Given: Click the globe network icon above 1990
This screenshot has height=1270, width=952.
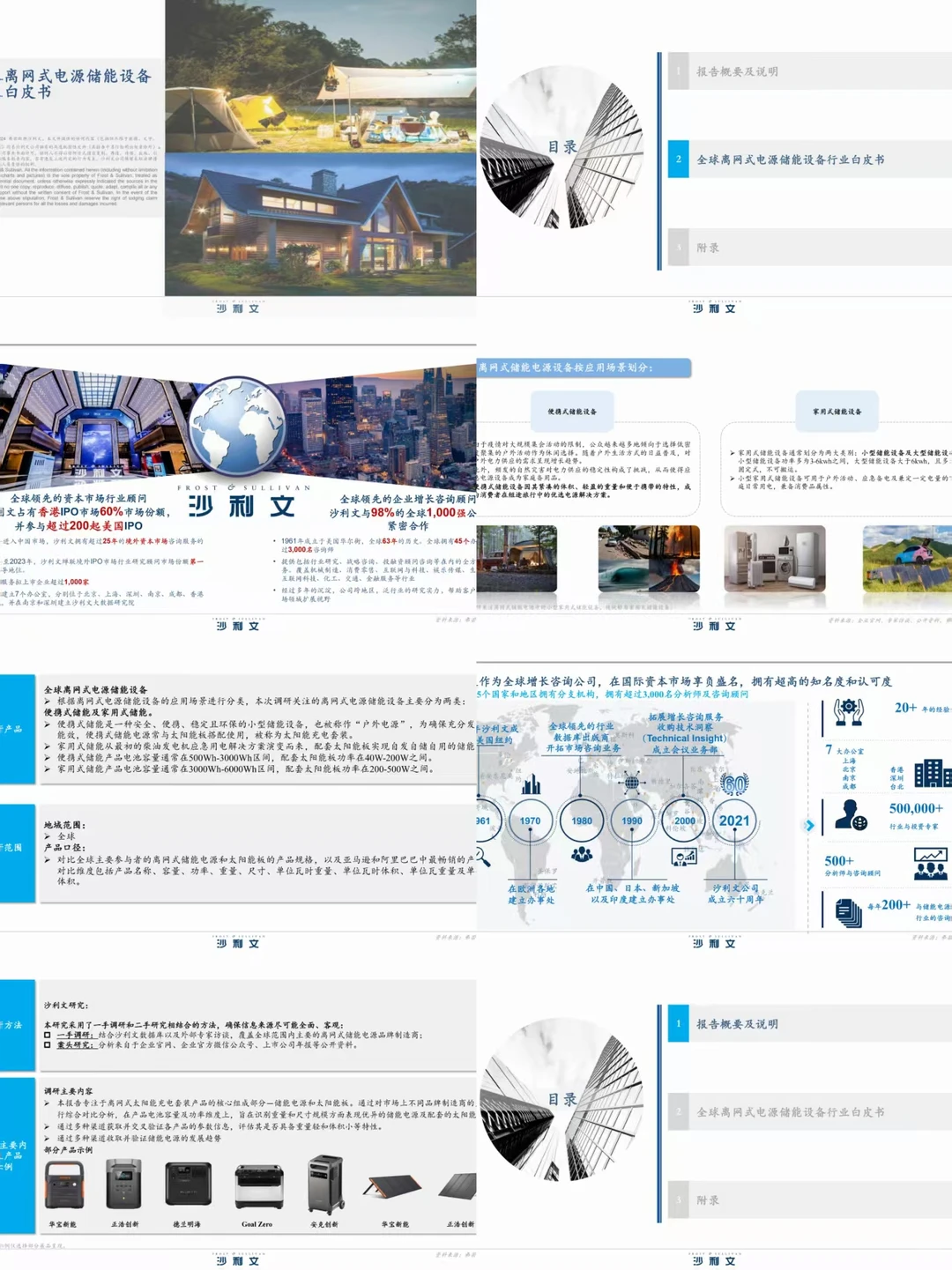Looking at the screenshot, I should click(631, 782).
